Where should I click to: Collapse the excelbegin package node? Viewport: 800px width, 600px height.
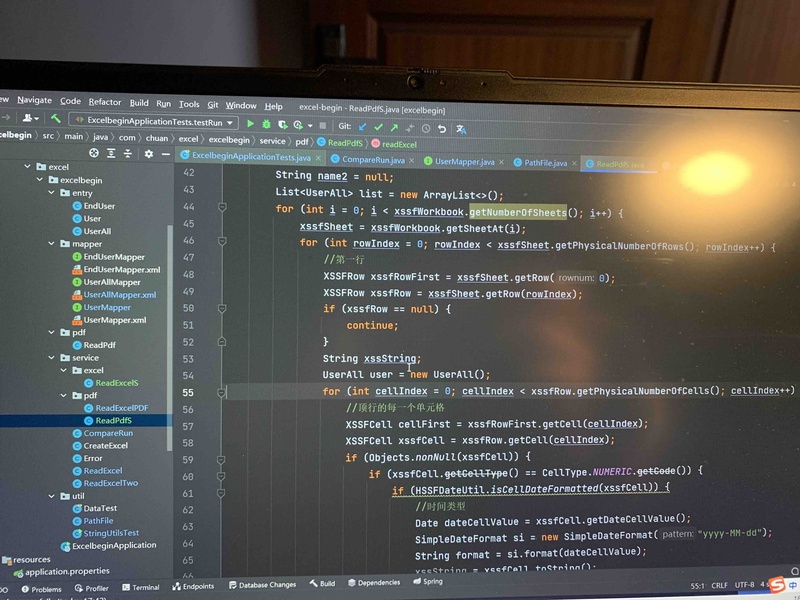click(x=39, y=180)
